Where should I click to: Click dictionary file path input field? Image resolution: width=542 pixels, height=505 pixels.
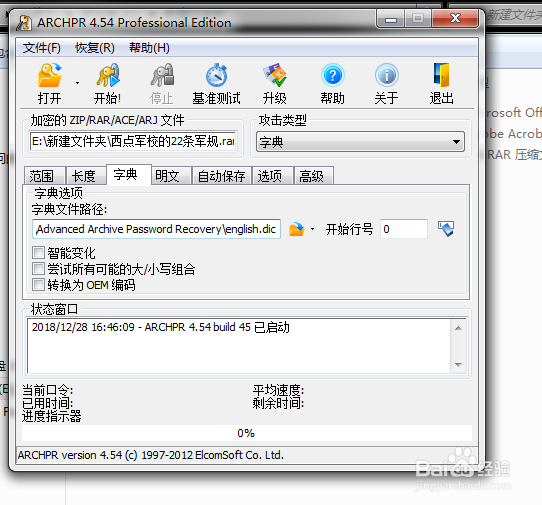pos(156,229)
